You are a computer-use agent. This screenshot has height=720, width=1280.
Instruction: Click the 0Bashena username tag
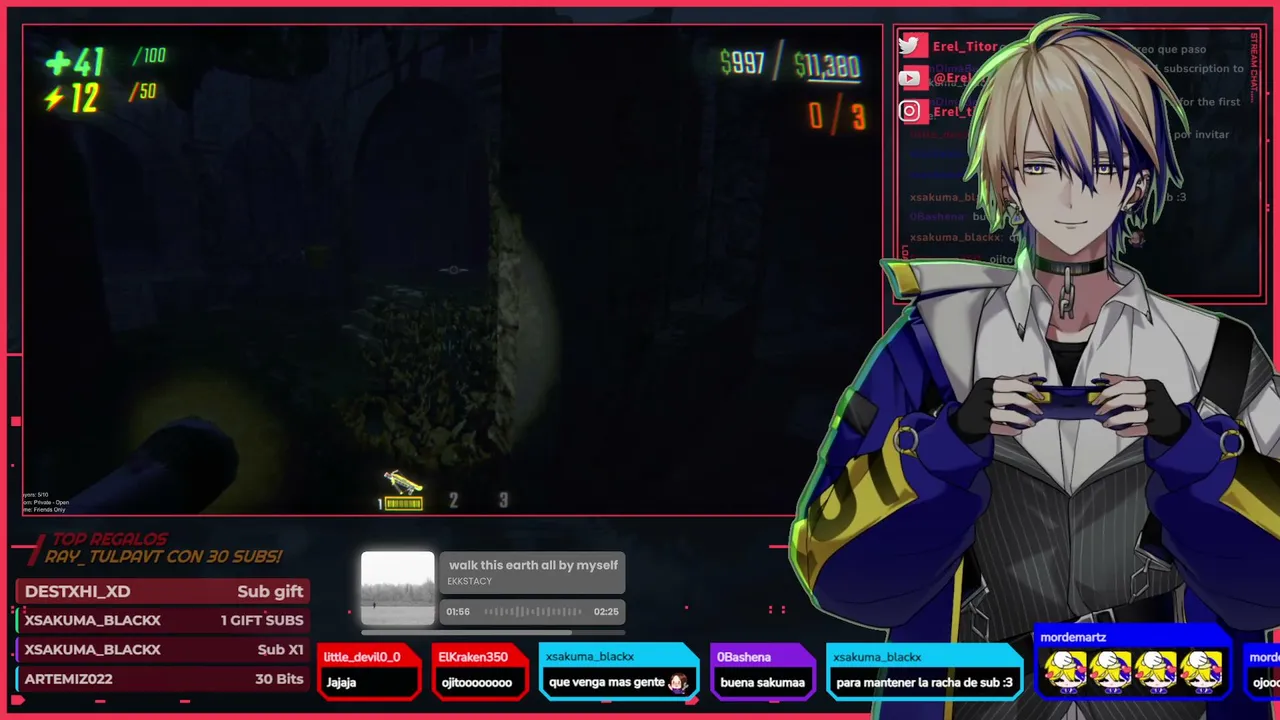click(744, 657)
